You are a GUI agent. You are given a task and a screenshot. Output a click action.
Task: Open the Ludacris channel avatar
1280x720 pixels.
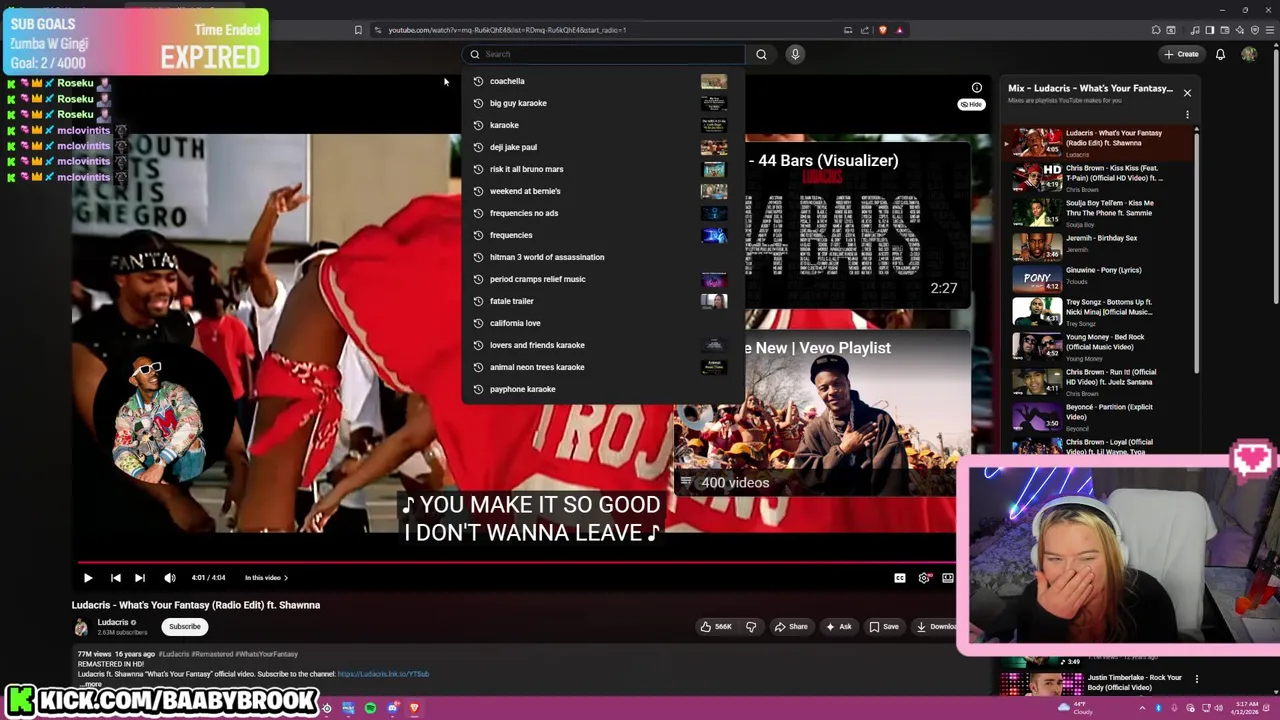[81, 627]
